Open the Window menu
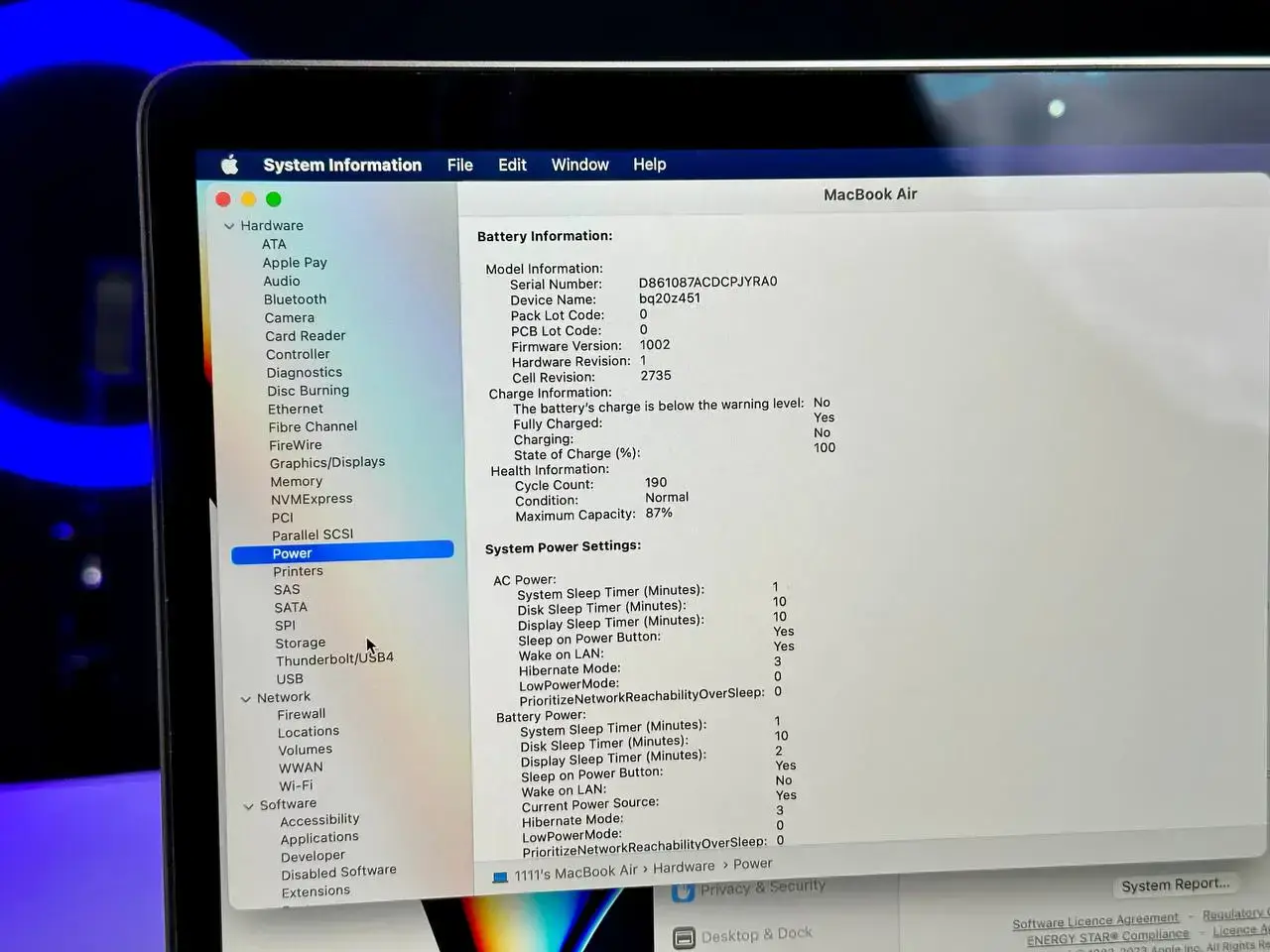Viewport: 1270px width, 952px height. (x=580, y=165)
